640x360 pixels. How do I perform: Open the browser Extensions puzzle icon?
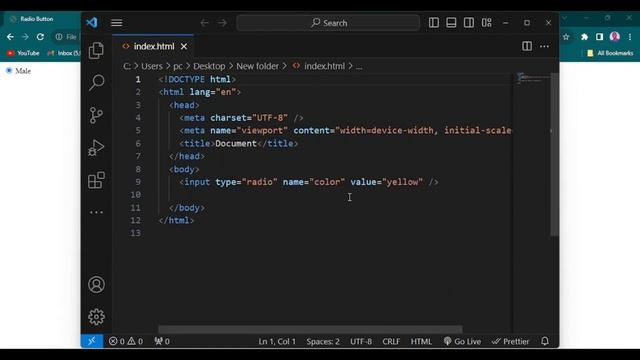[584, 37]
